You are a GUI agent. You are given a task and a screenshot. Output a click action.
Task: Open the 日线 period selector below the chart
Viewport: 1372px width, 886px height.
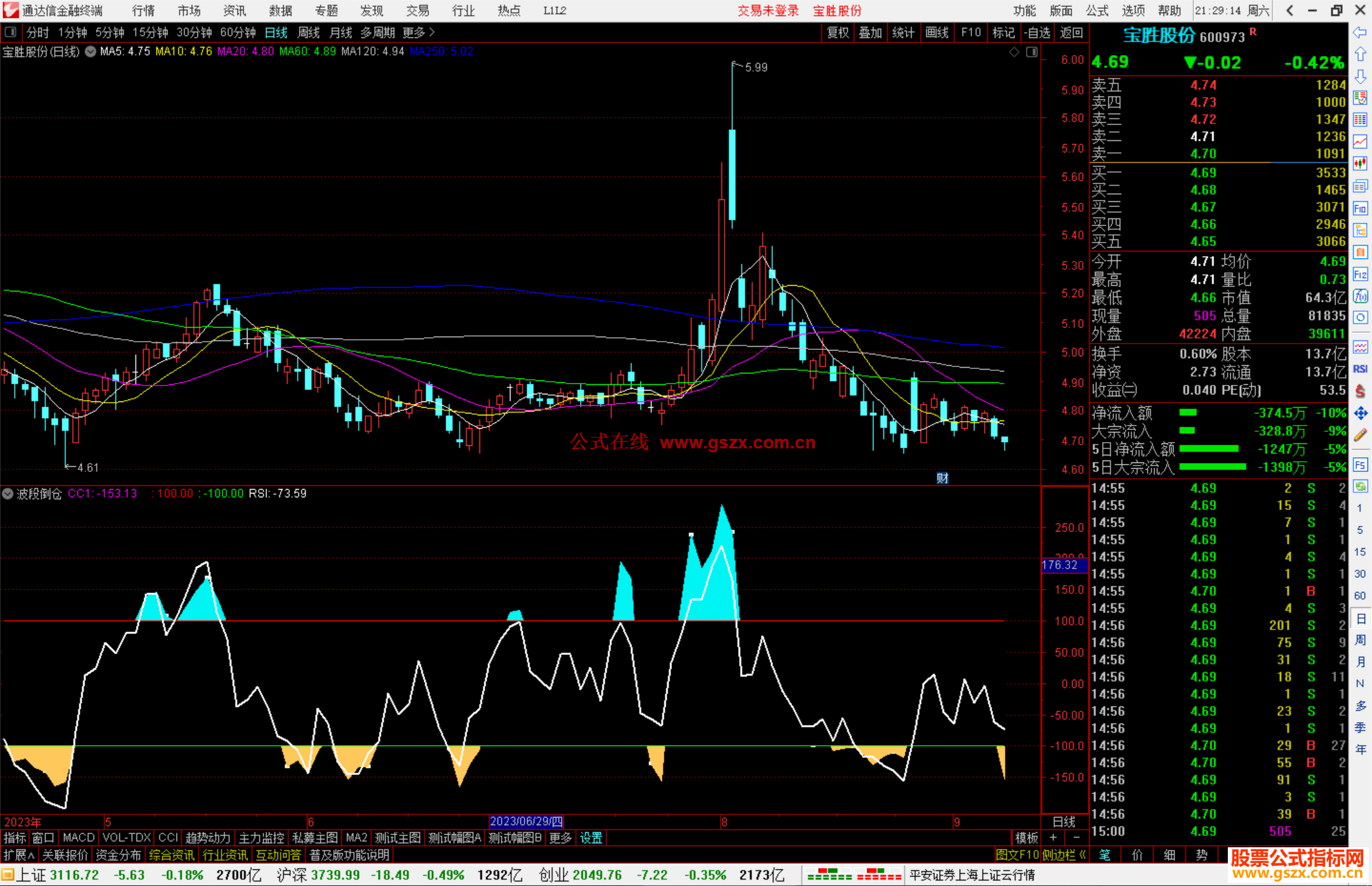1064,822
